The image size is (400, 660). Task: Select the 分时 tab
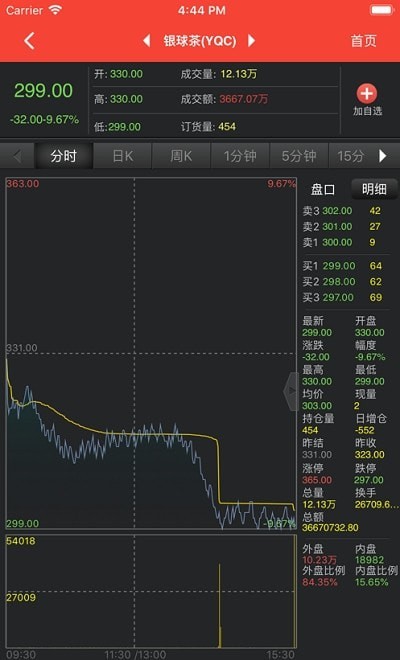click(64, 156)
